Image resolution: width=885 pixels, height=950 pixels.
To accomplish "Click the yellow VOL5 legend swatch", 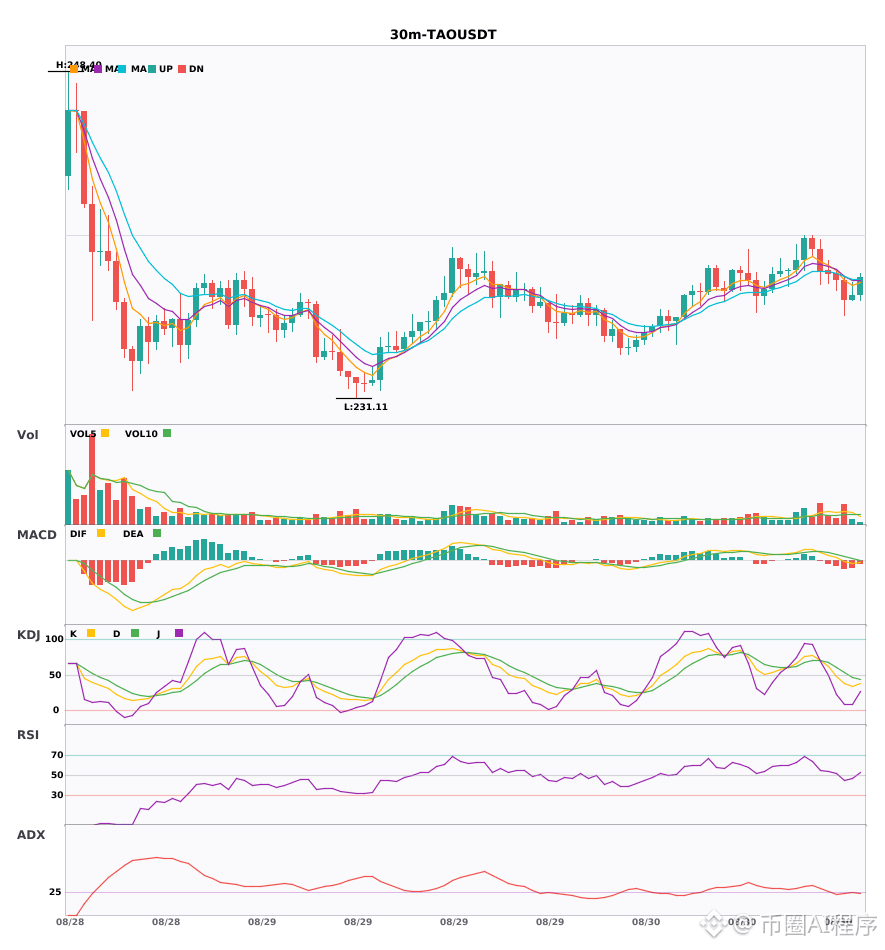I will click(x=105, y=433).
